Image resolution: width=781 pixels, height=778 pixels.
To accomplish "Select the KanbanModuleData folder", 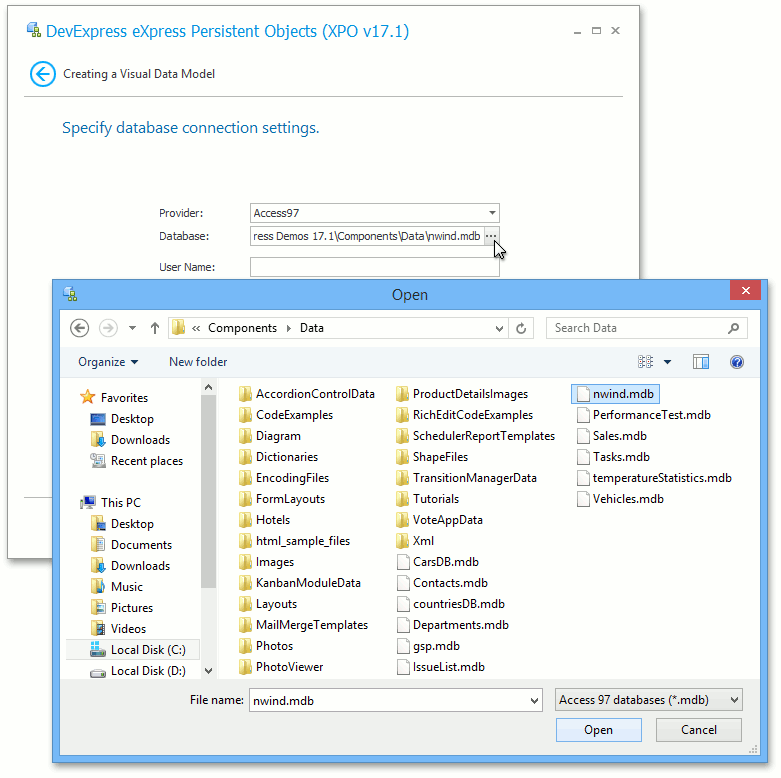I will tap(300, 583).
